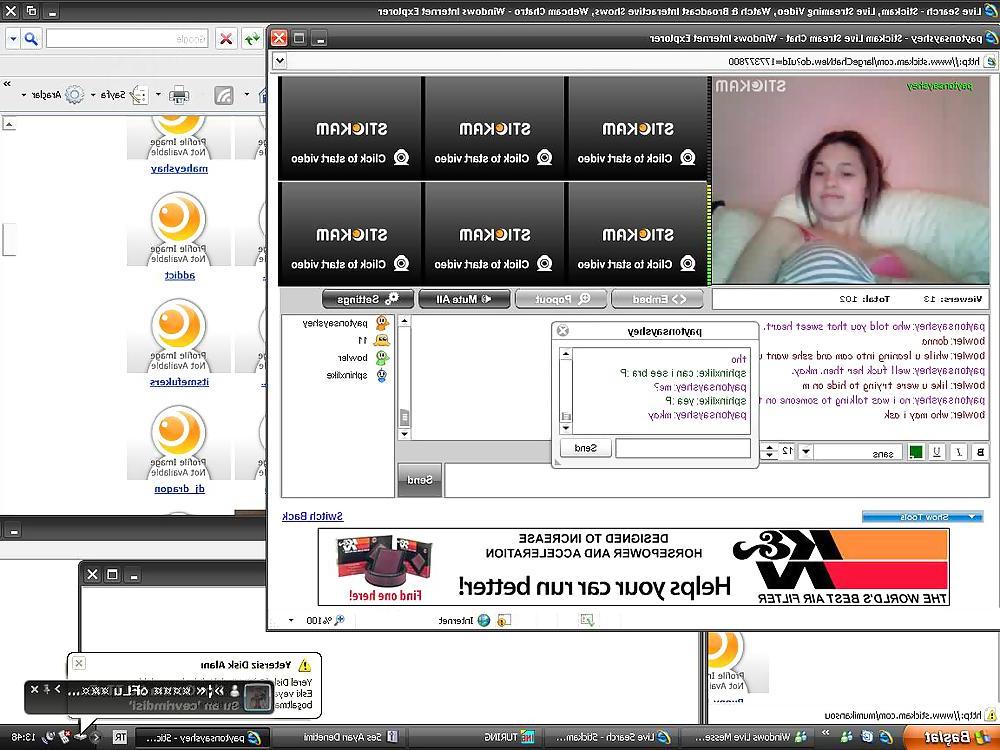
Task: Toggle bold text formatting in chat
Action: 980,452
